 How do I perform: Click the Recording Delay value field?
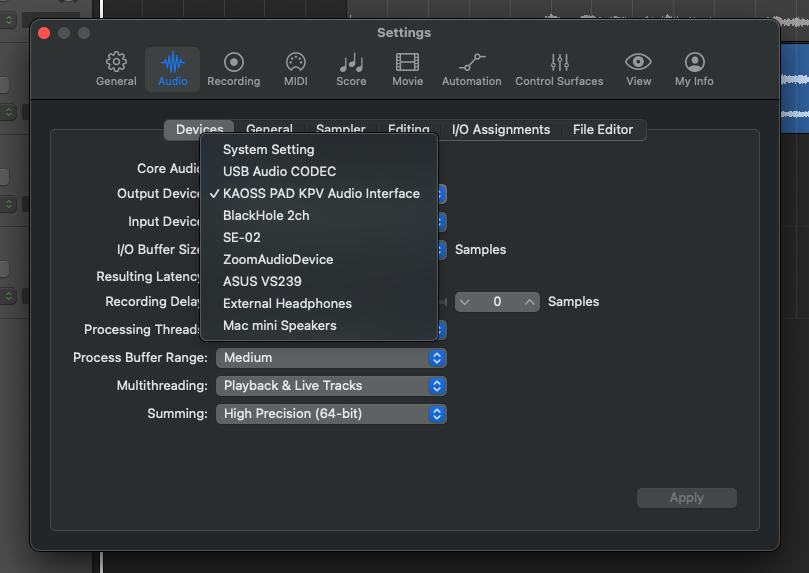click(x=497, y=302)
